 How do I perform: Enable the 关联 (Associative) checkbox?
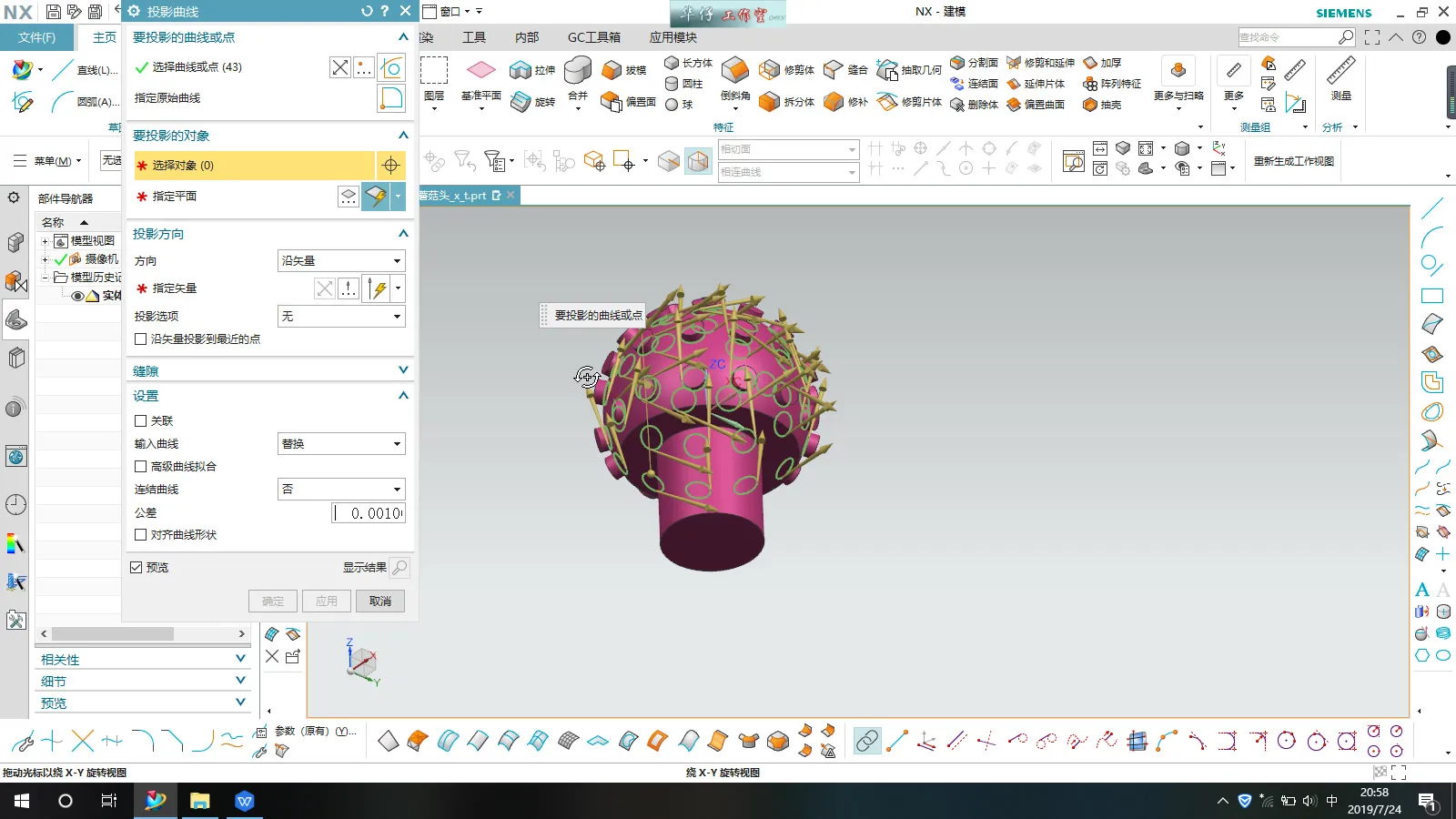coord(140,420)
